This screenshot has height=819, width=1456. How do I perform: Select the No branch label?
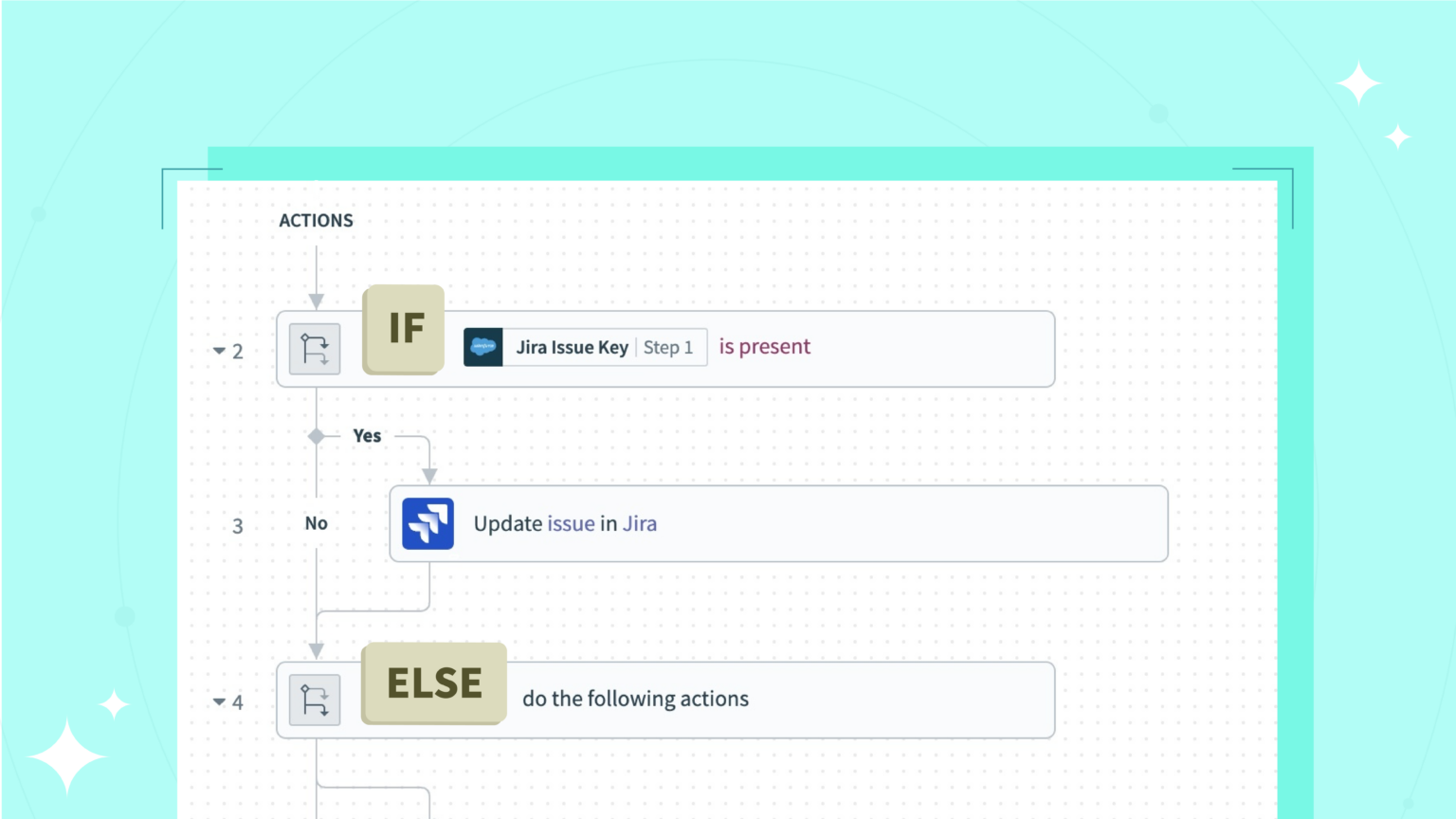316,522
